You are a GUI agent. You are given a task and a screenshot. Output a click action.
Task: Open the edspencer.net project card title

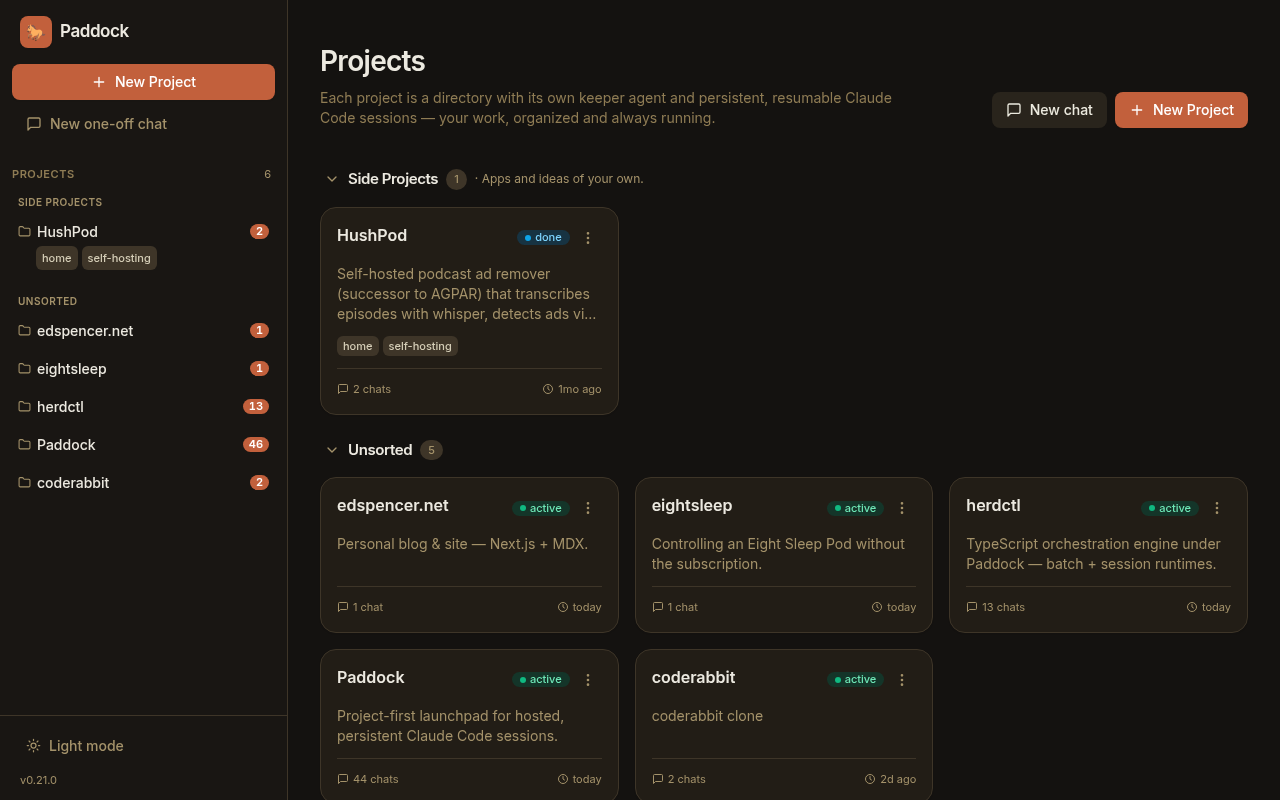(x=393, y=506)
